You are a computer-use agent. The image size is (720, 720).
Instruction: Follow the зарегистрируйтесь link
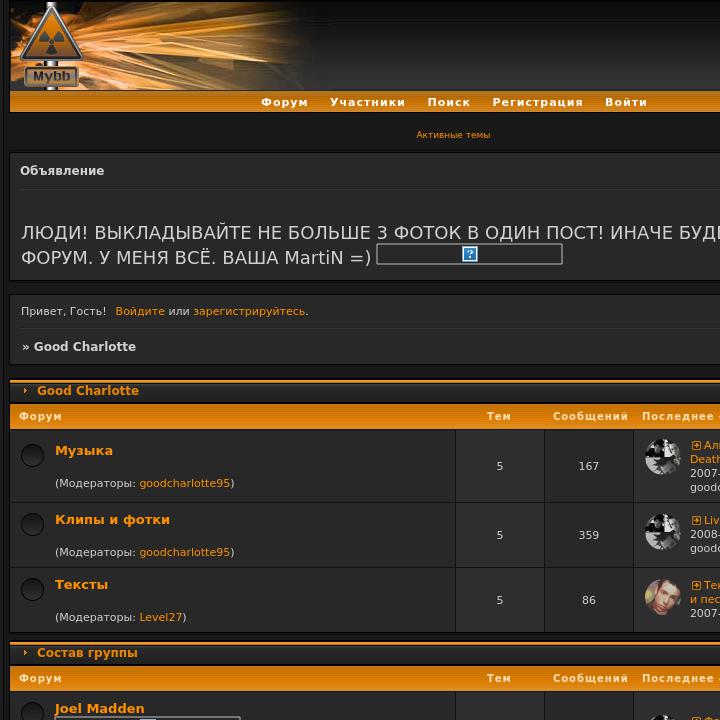click(249, 311)
